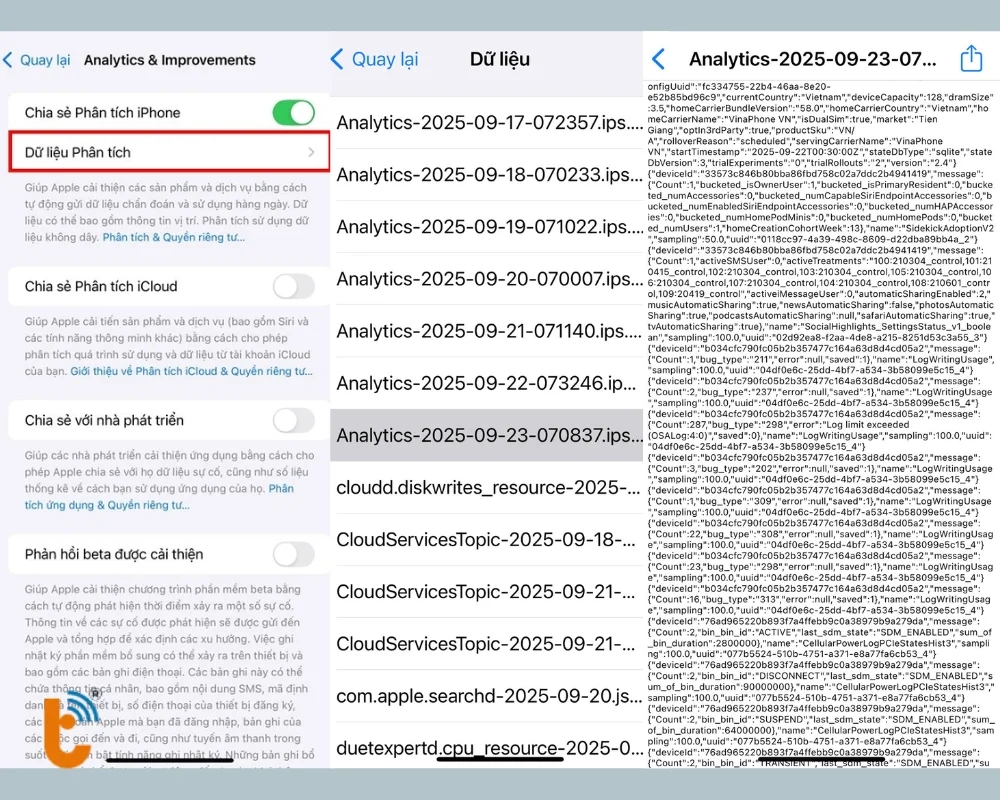The height and width of the screenshot is (800, 1000).
Task: Enable the Chia sẻ Phân tích iCloud switch
Action: pyautogui.click(x=292, y=286)
